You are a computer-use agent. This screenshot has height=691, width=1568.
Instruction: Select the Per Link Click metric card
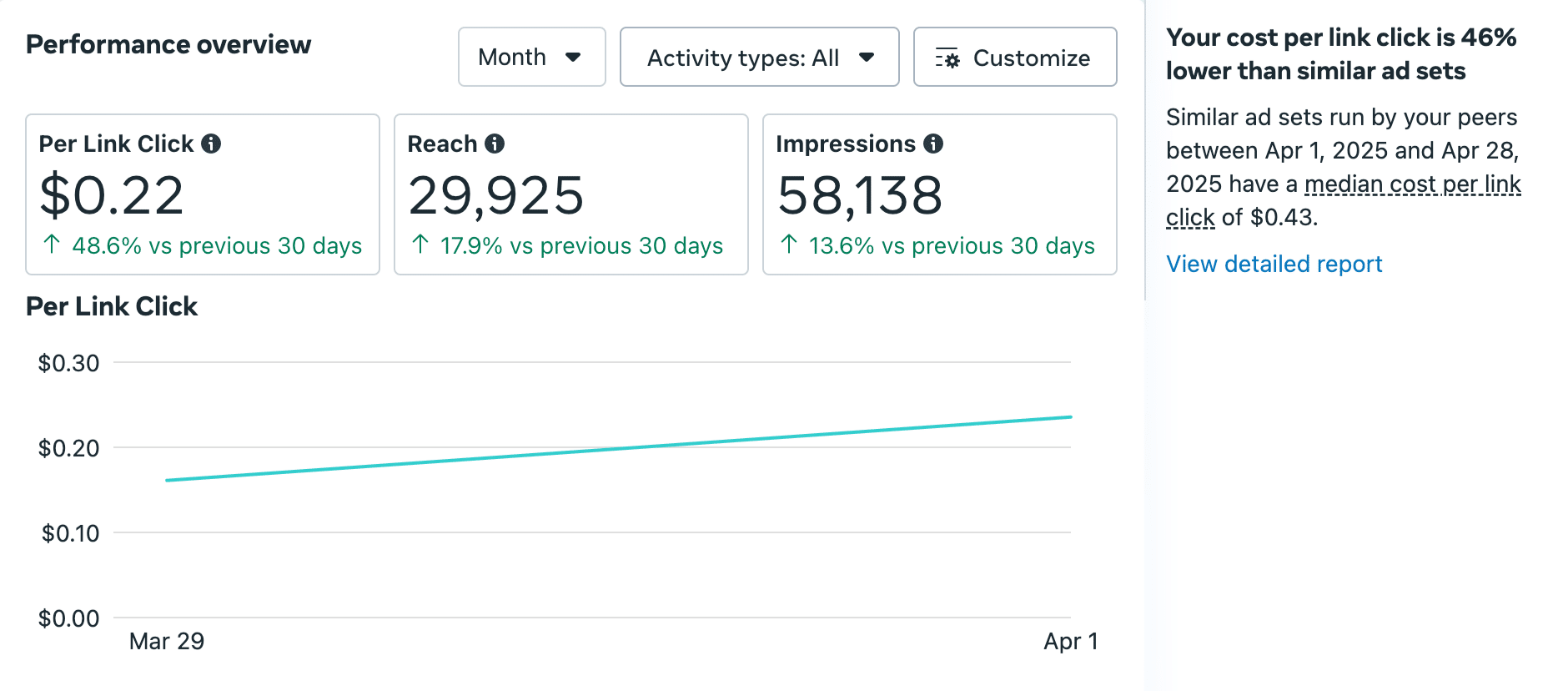pyautogui.click(x=203, y=194)
